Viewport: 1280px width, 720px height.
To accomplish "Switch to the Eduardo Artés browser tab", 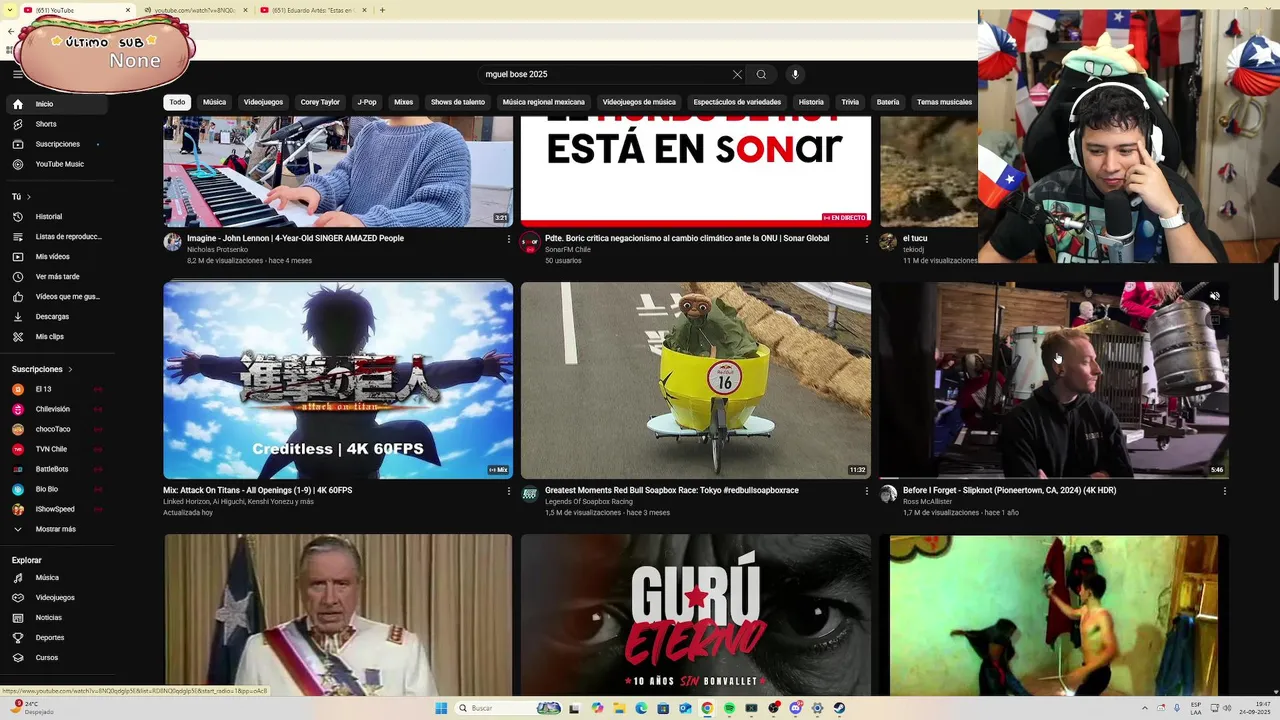I will [314, 10].
